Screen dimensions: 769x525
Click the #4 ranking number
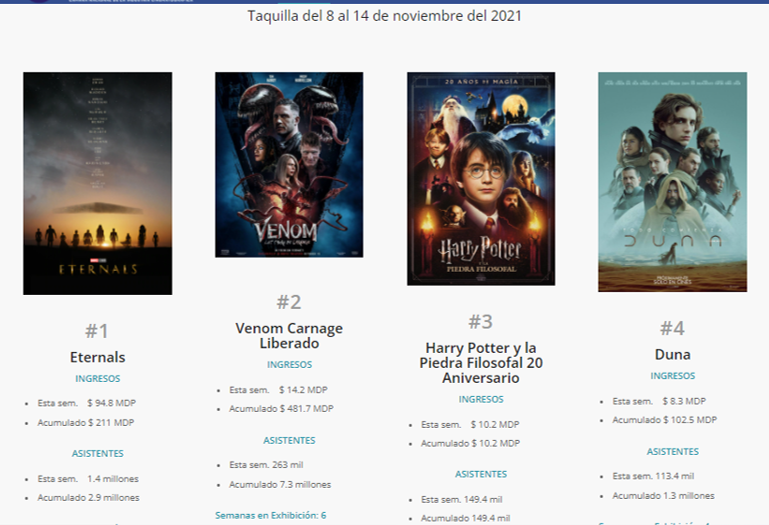pyautogui.click(x=672, y=328)
